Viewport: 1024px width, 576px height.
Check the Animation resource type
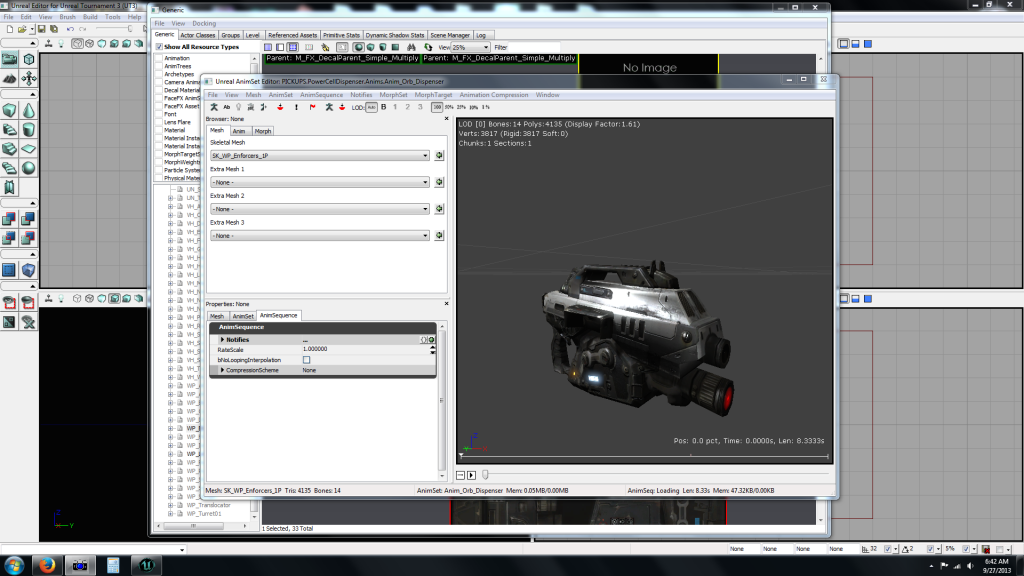[x=159, y=58]
